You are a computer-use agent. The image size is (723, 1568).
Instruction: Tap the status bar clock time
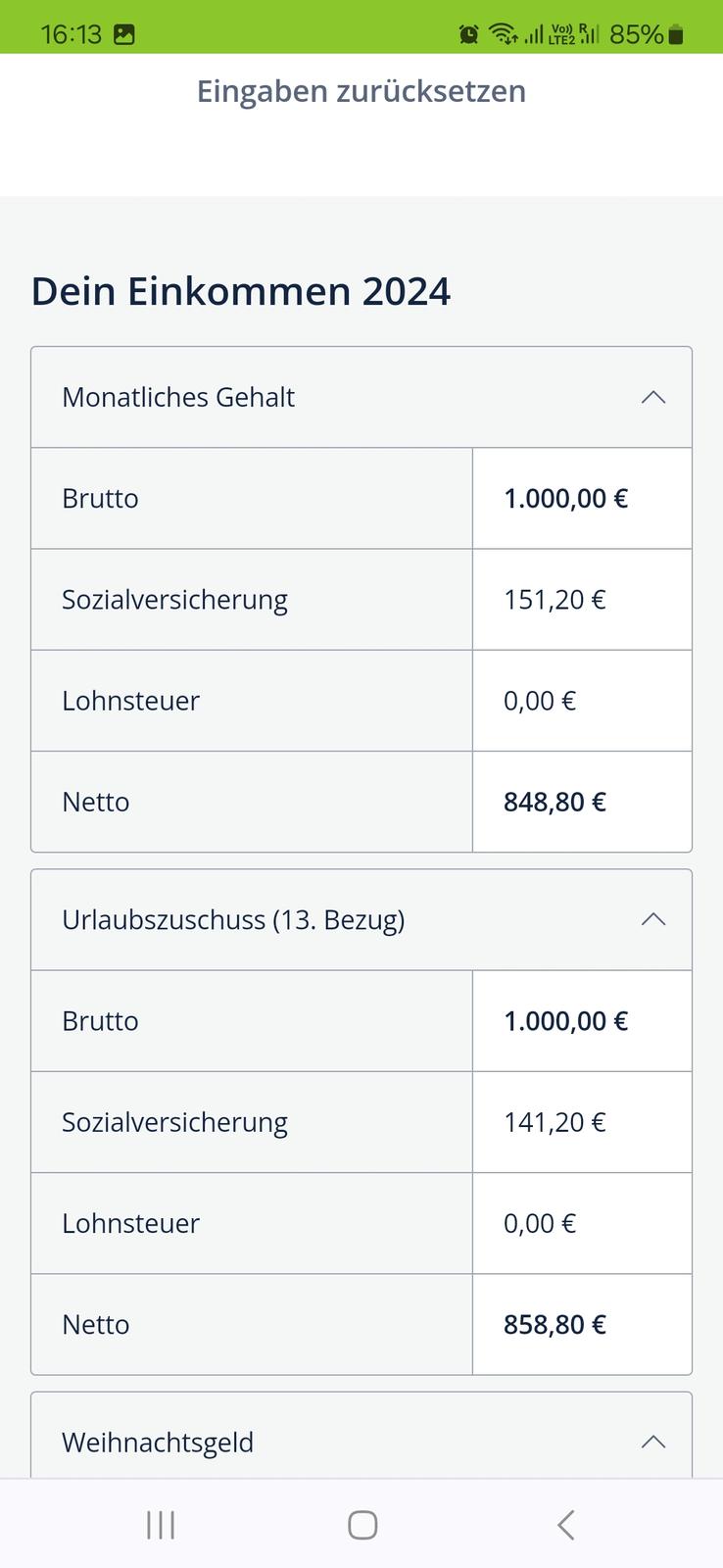71,34
